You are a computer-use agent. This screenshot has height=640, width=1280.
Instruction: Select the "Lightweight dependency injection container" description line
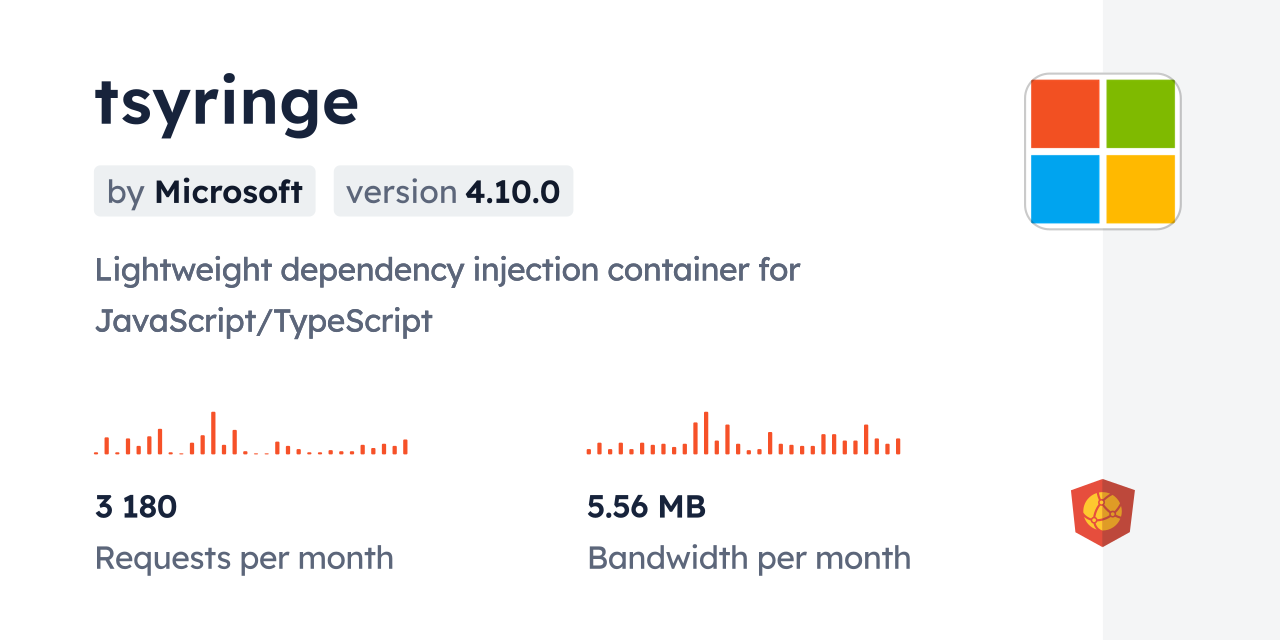point(447,270)
